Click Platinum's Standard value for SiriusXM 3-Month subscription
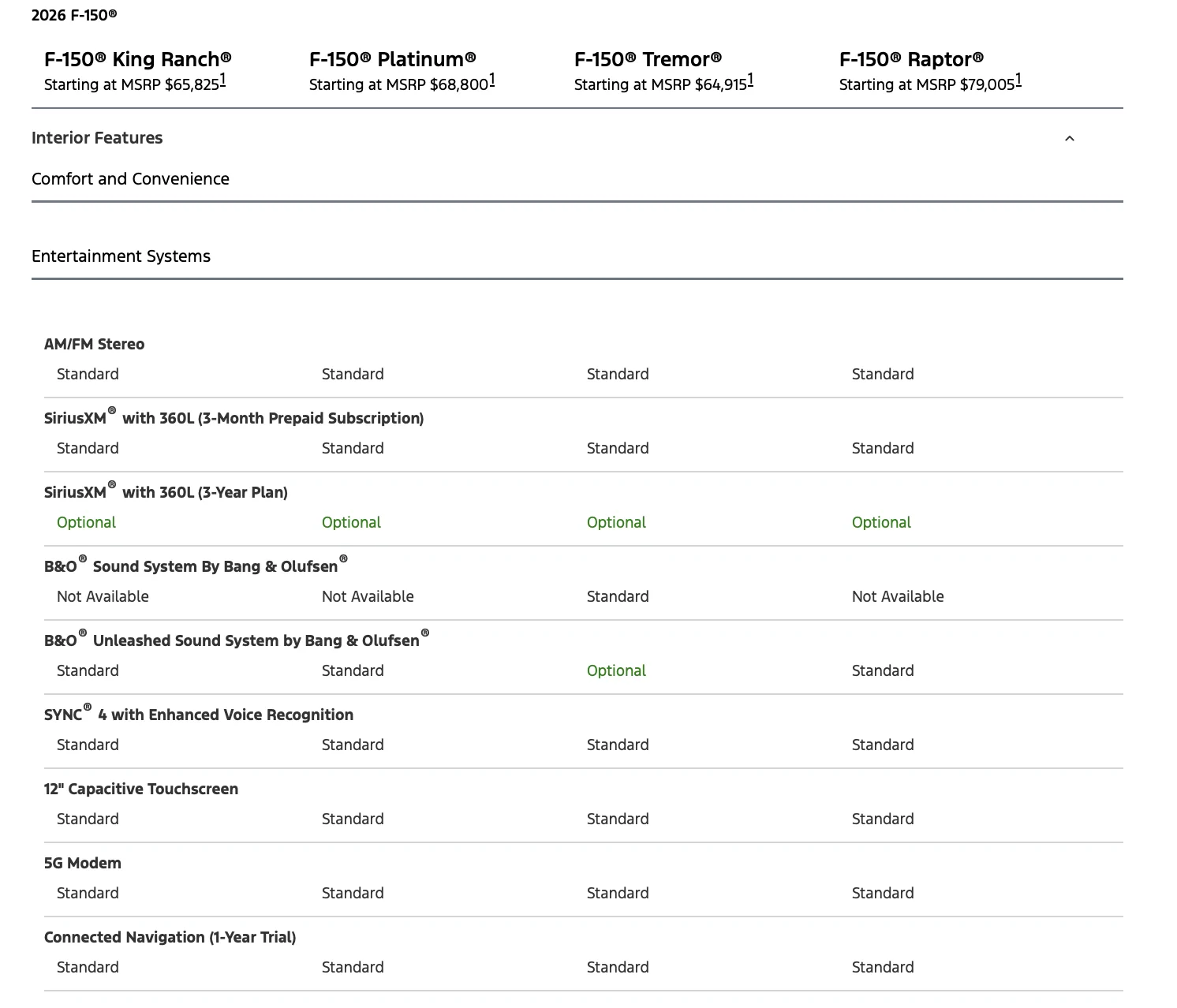The width and height of the screenshot is (1177, 1008). click(353, 449)
